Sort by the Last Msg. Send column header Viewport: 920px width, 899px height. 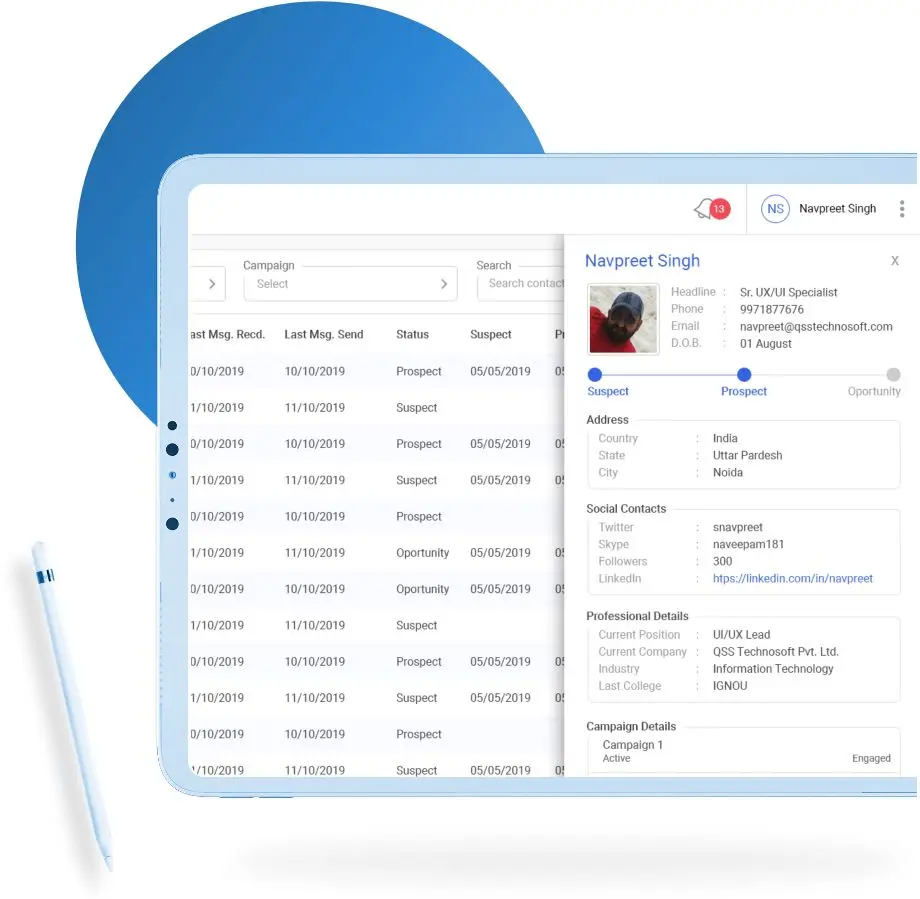(x=323, y=335)
